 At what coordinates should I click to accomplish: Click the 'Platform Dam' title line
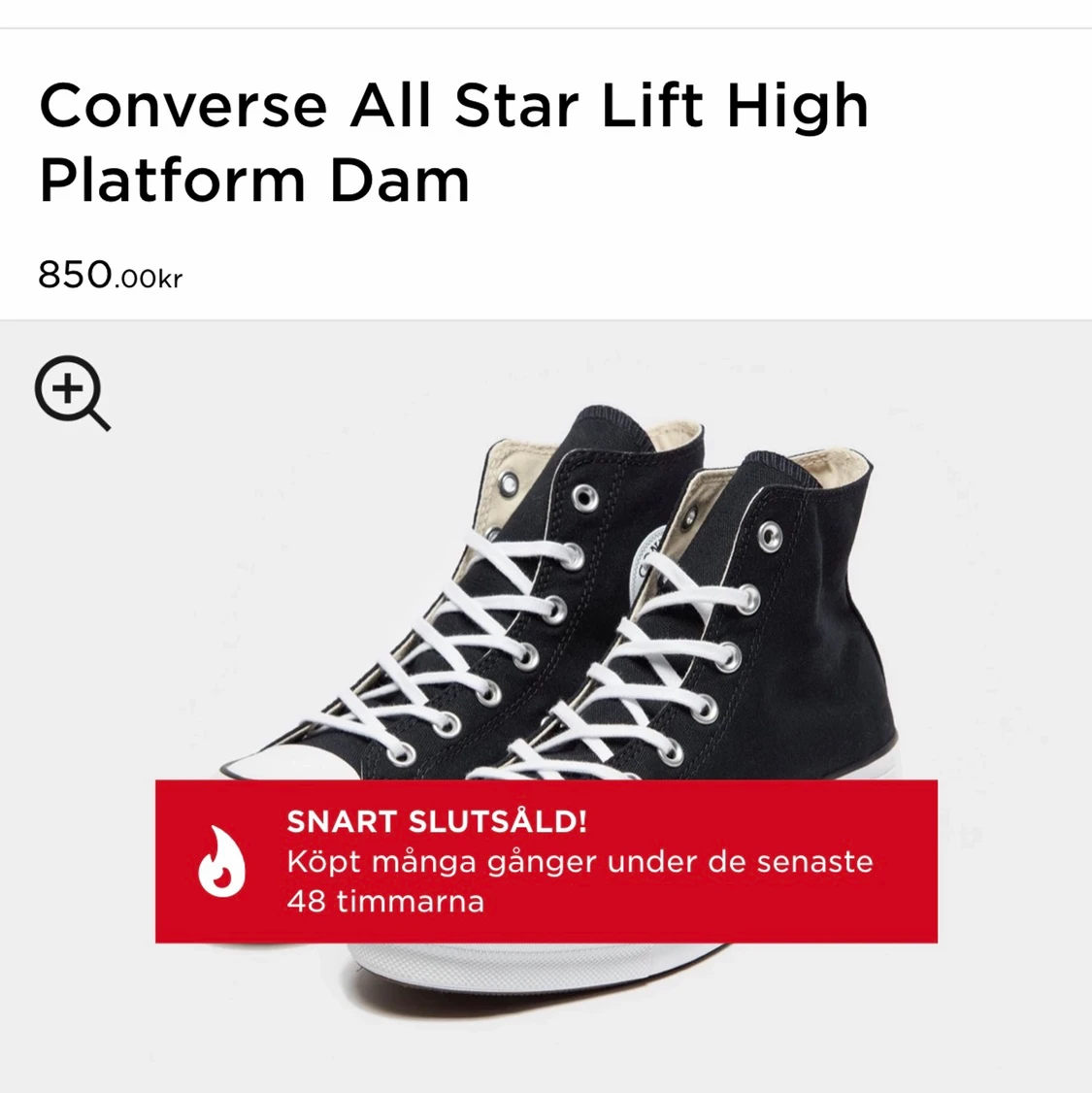[254, 181]
